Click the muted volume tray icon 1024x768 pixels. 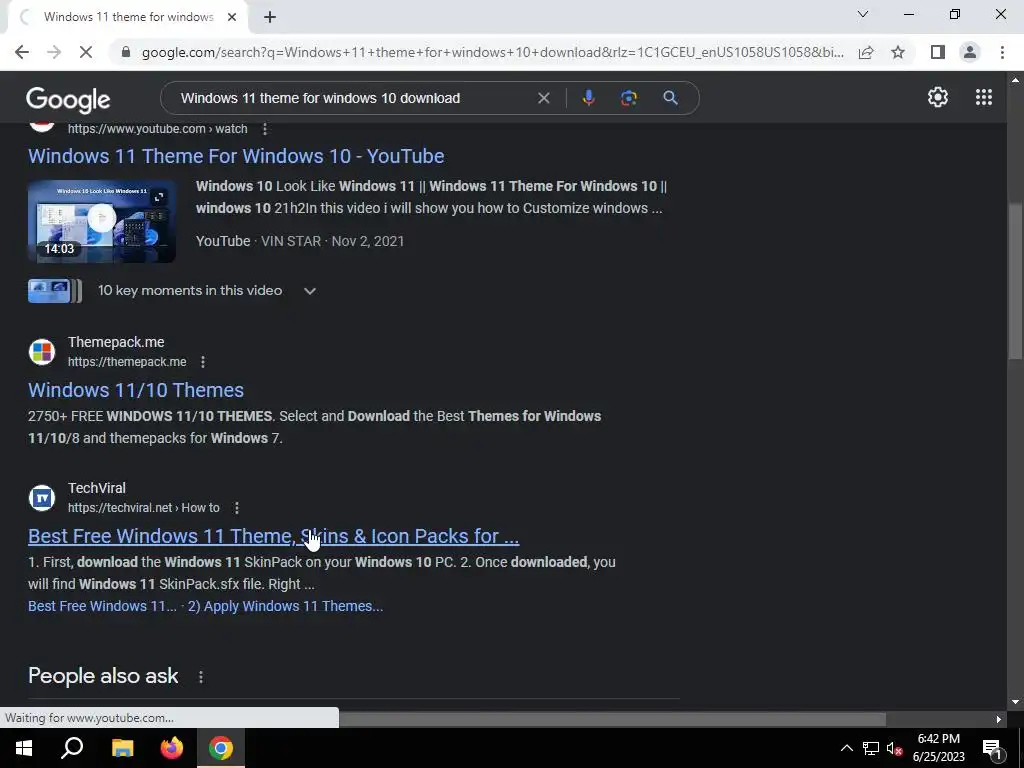tap(895, 748)
